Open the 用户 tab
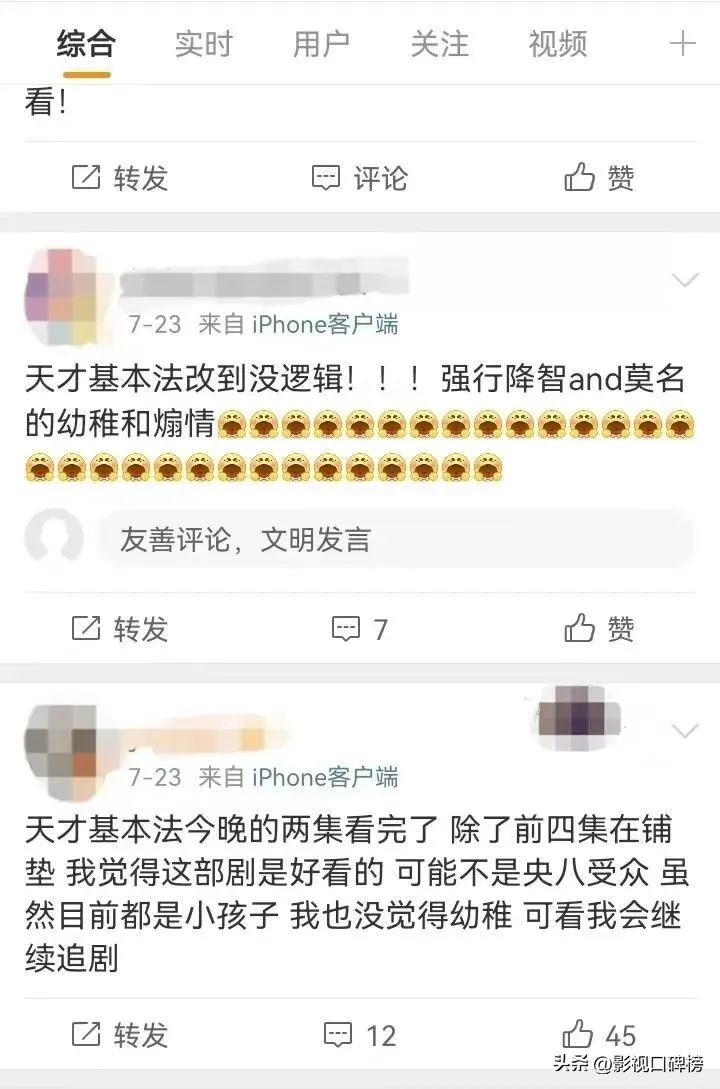Viewport: 720px width, 1089px height. point(321,44)
